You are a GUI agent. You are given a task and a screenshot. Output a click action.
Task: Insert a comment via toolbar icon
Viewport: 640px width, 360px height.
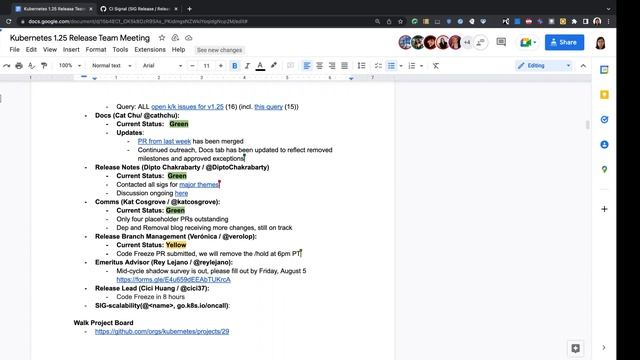(290, 66)
